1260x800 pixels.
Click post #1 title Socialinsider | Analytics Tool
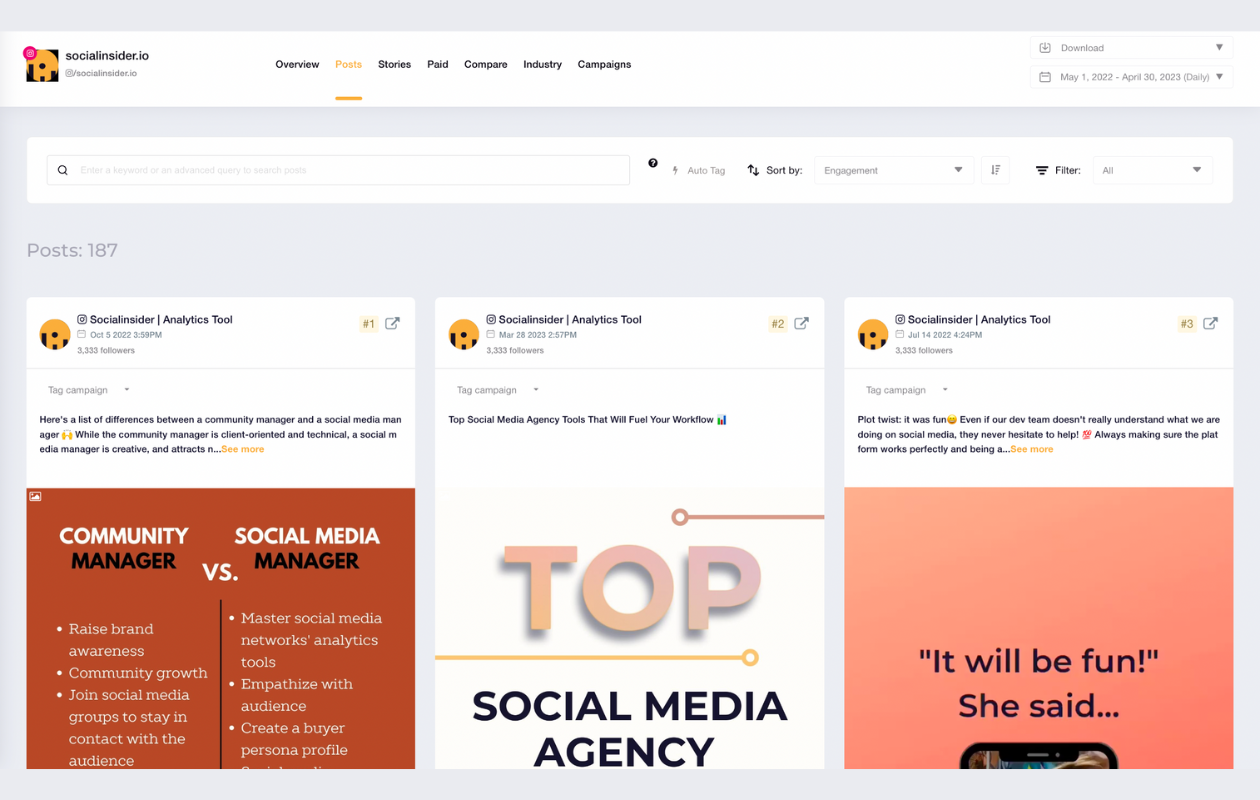[x=161, y=320]
